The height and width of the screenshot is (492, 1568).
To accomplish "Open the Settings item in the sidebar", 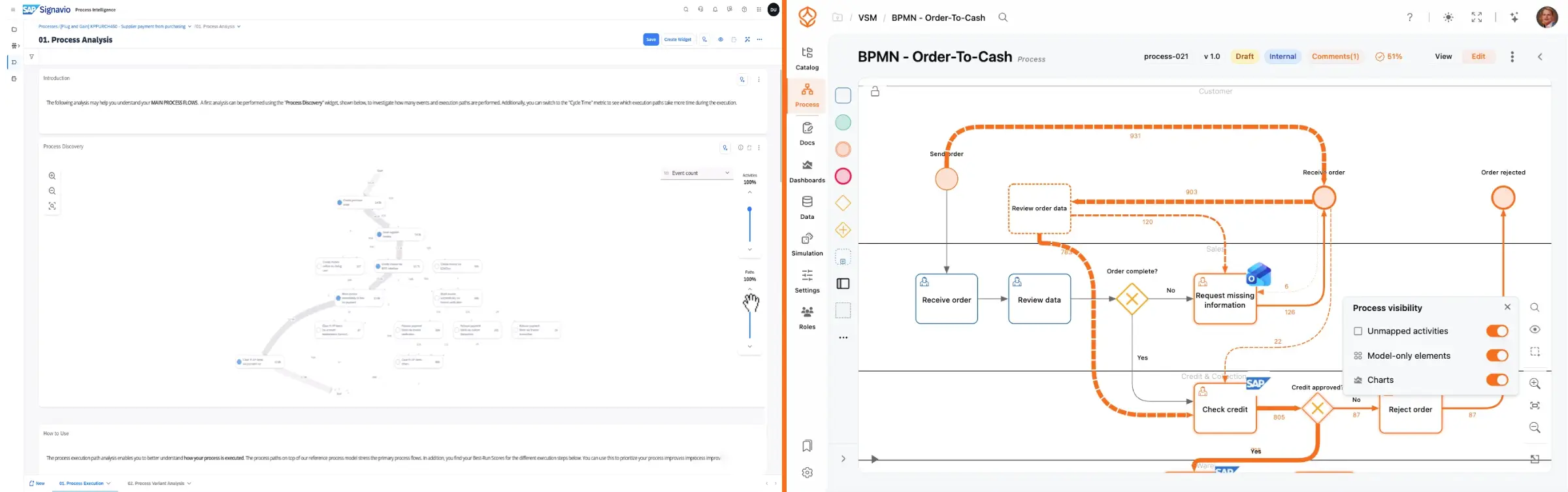I will click(x=807, y=282).
